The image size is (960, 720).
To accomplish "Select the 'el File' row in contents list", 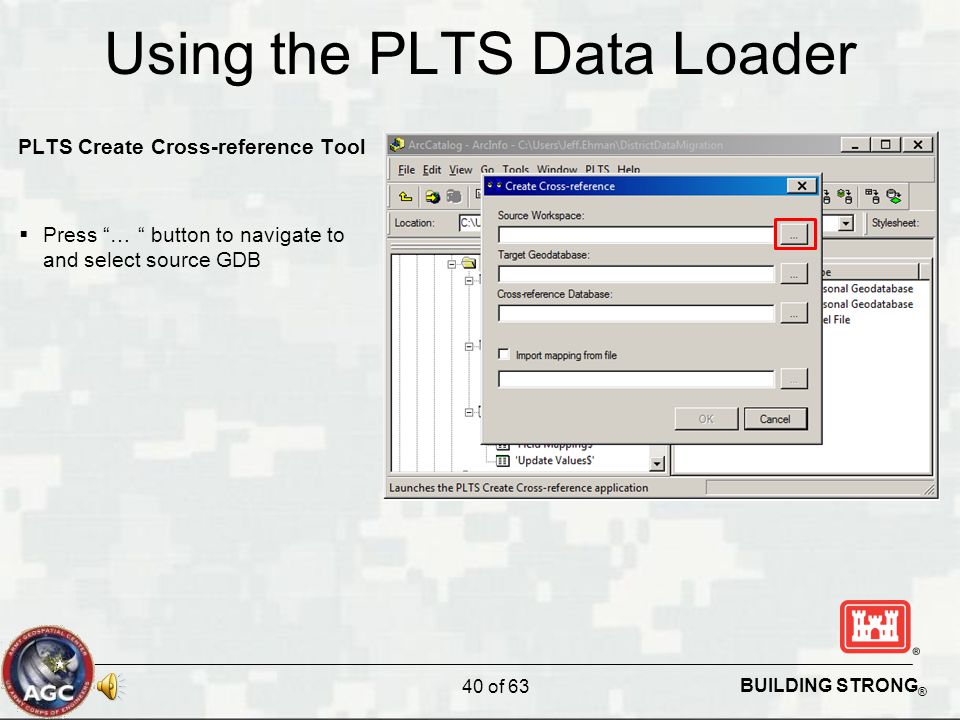I will click(836, 320).
